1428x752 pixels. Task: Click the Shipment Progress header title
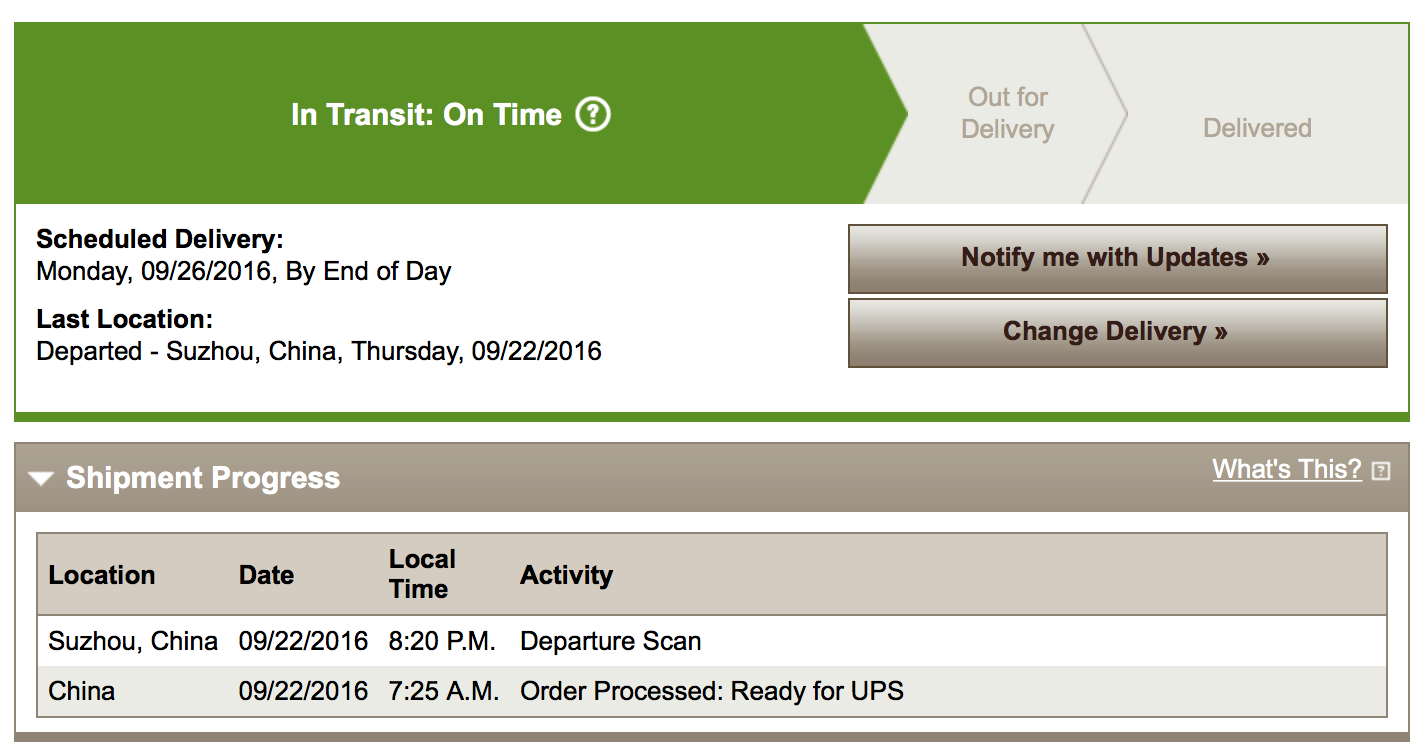tap(203, 478)
